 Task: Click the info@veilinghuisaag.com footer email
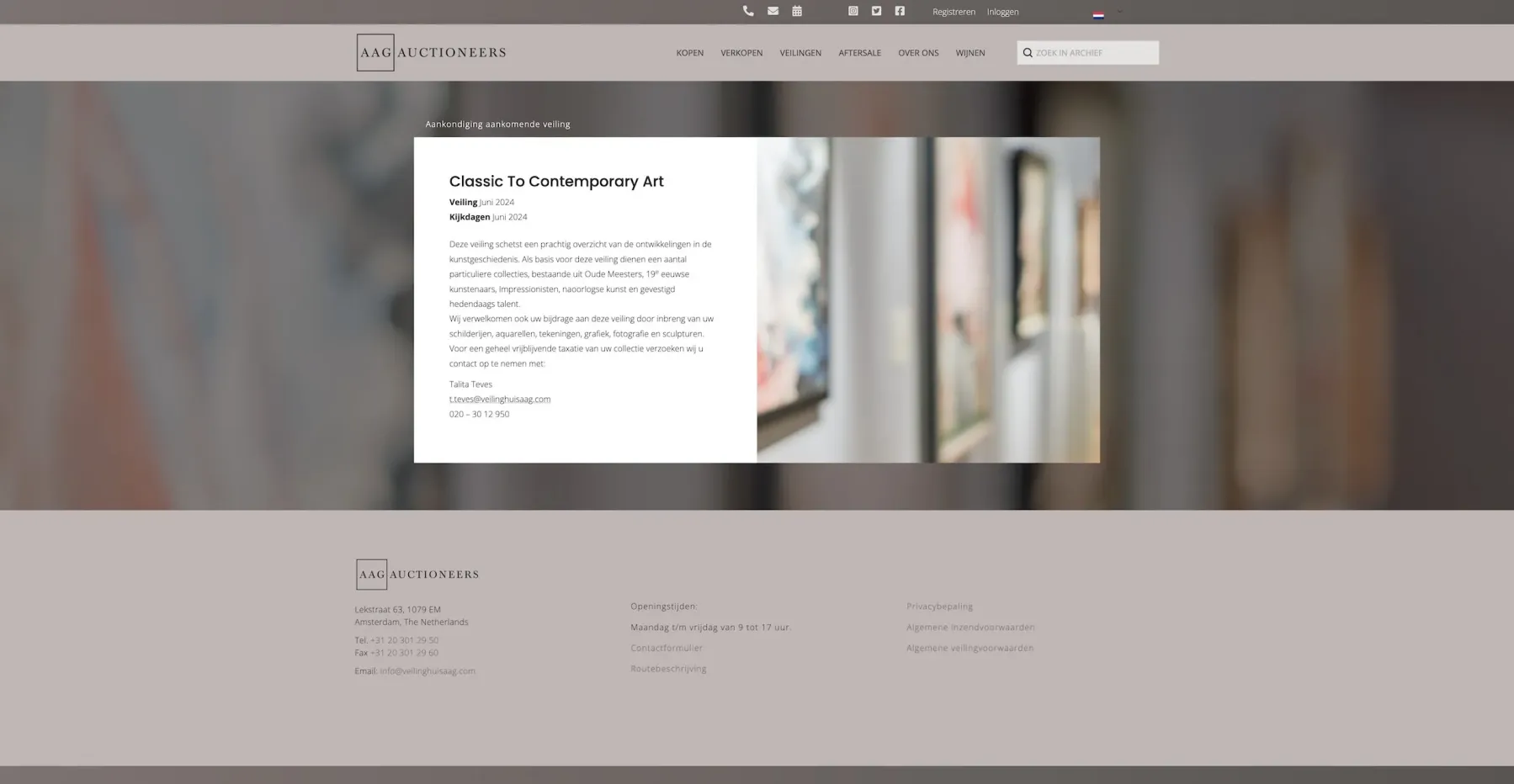pos(428,671)
